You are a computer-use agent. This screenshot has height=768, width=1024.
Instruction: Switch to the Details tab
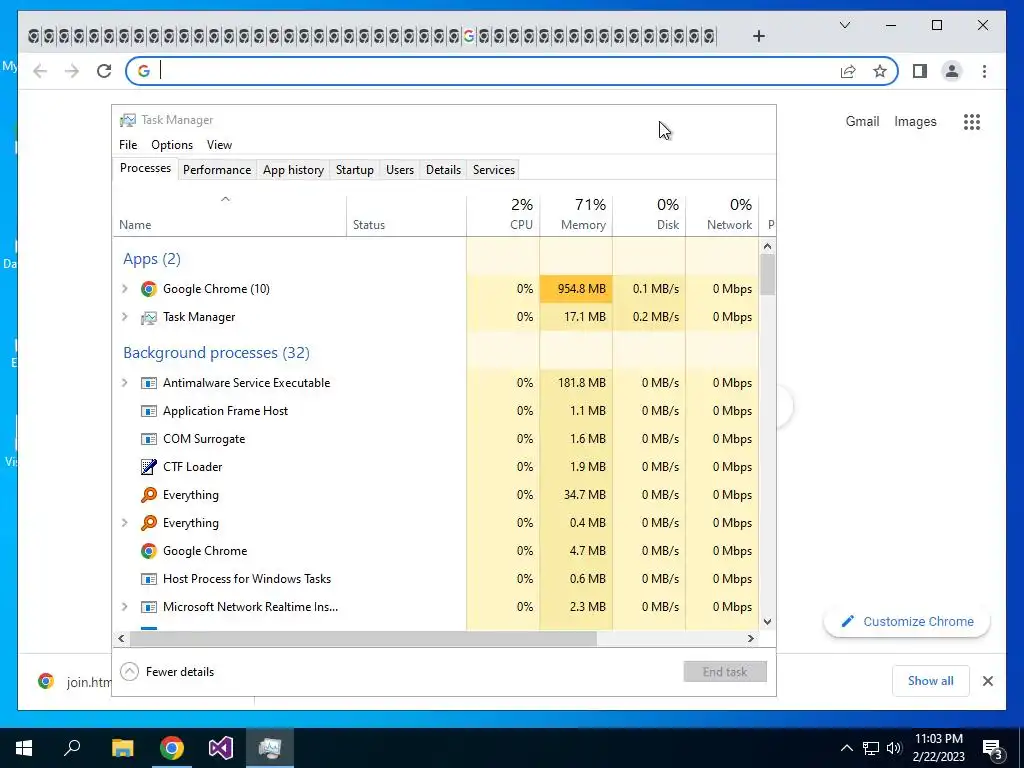click(443, 170)
